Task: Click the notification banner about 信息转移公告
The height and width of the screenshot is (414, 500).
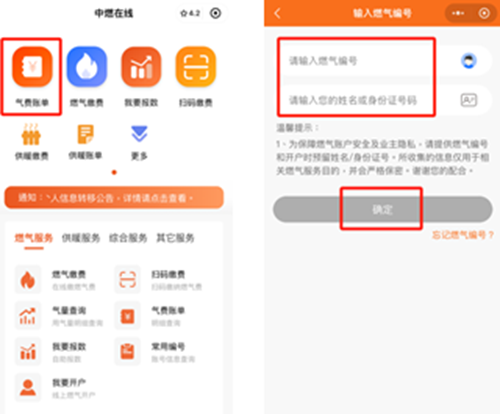Action: point(114,198)
